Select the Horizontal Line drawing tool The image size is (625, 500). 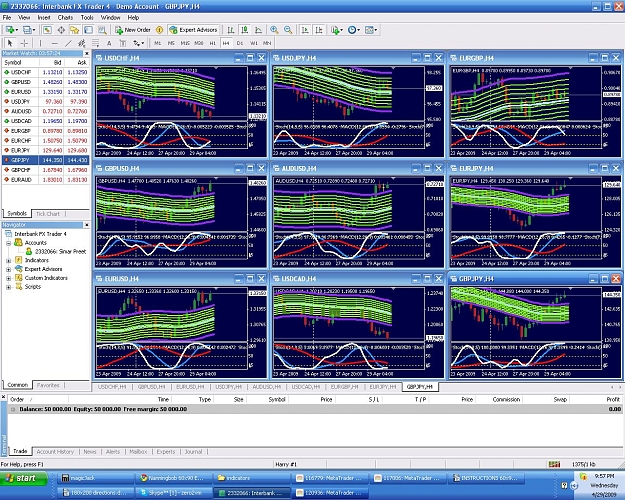point(55,43)
